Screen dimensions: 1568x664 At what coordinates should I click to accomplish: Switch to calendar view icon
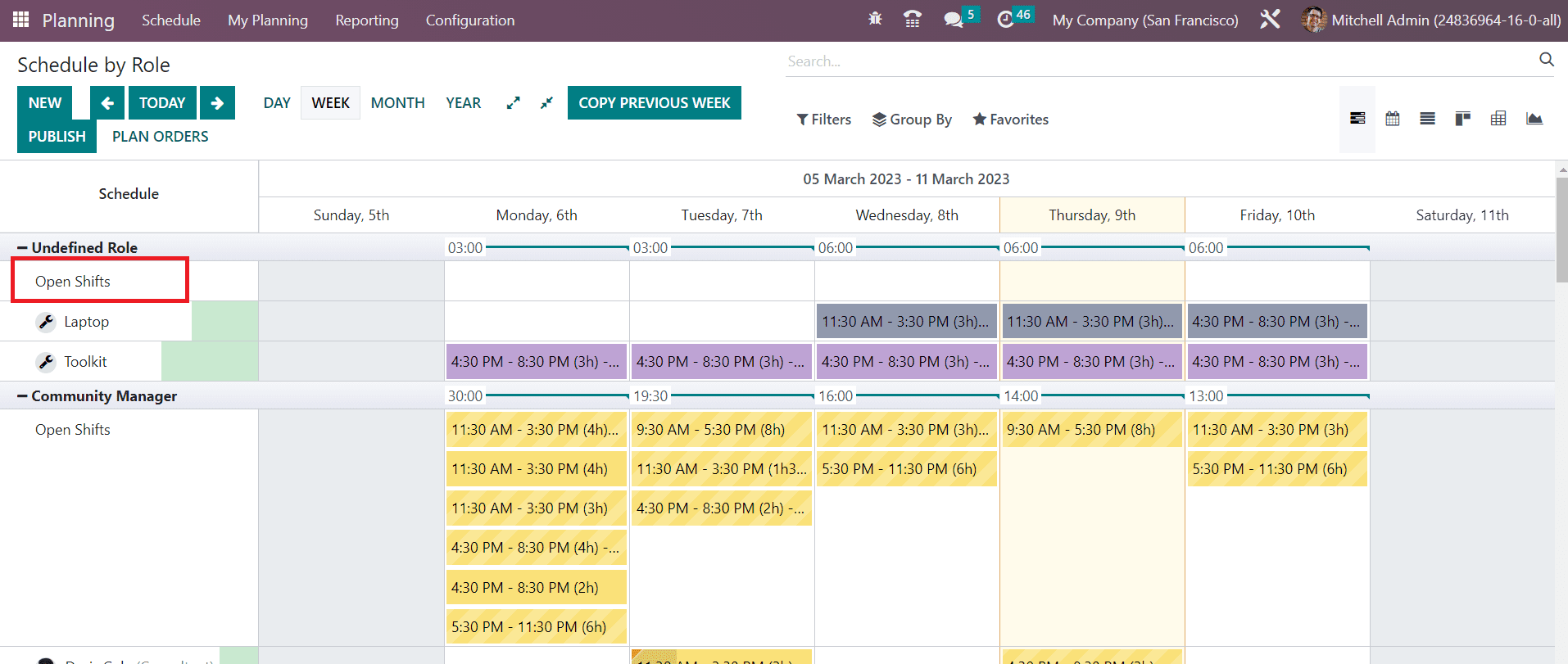(x=1393, y=119)
